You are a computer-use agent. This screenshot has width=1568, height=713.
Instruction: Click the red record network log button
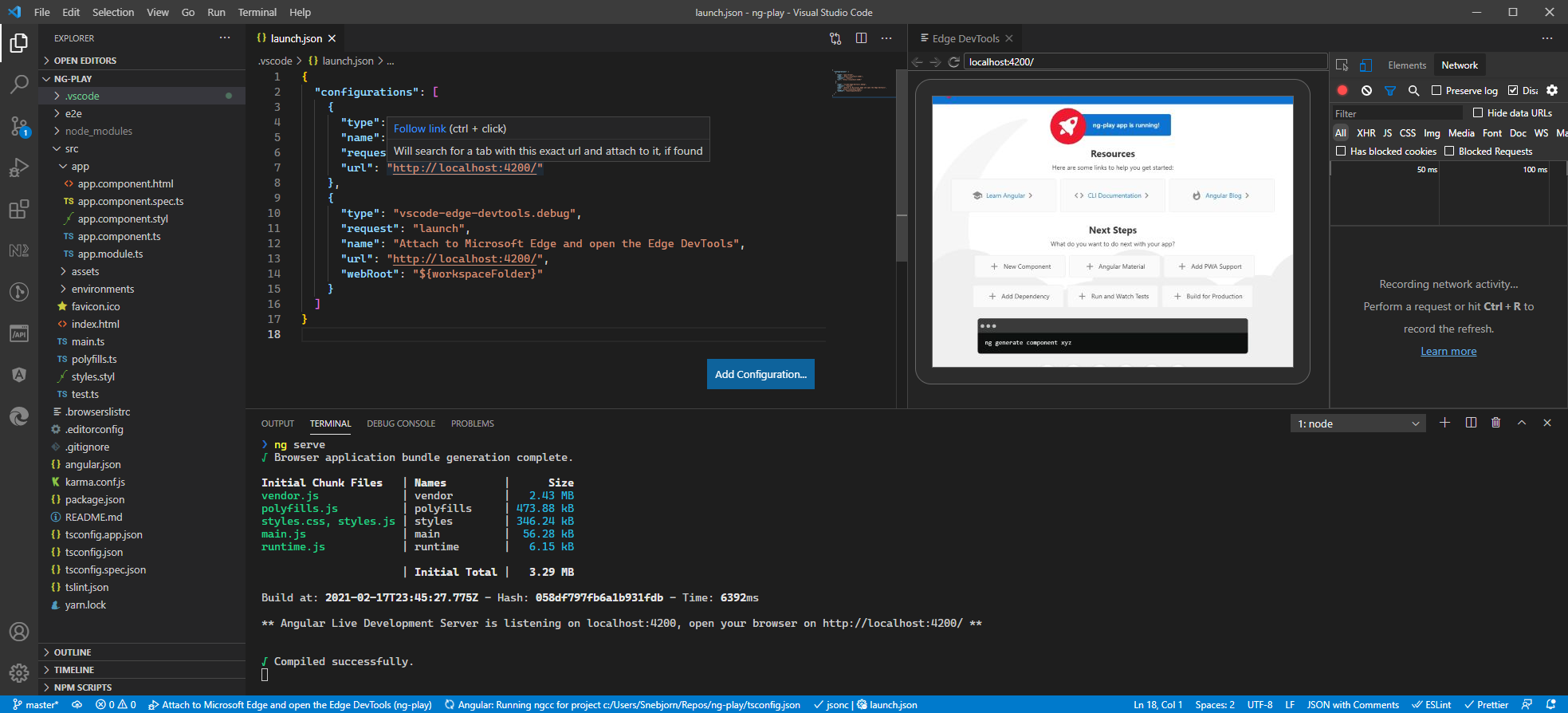tap(1342, 91)
